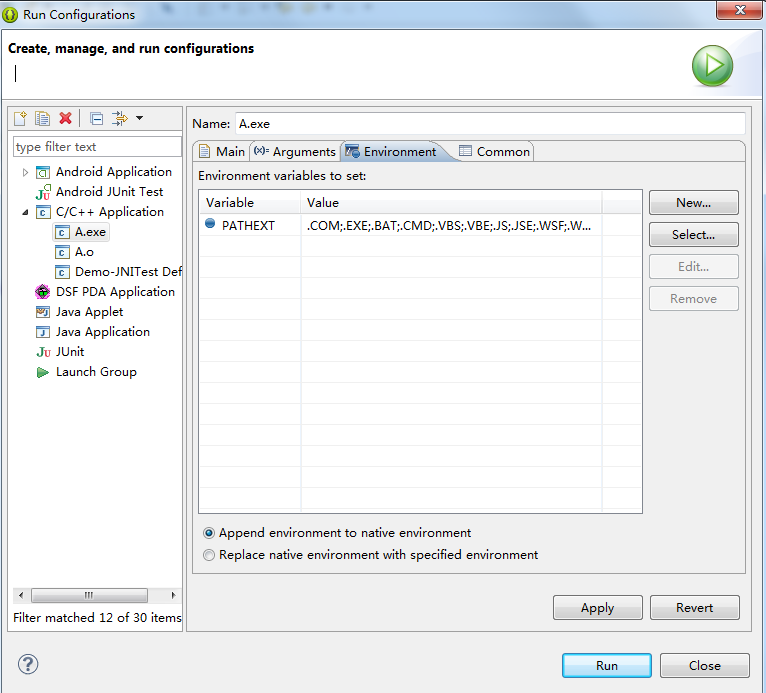
Task: Click the Java Applet icon
Action: 43,312
